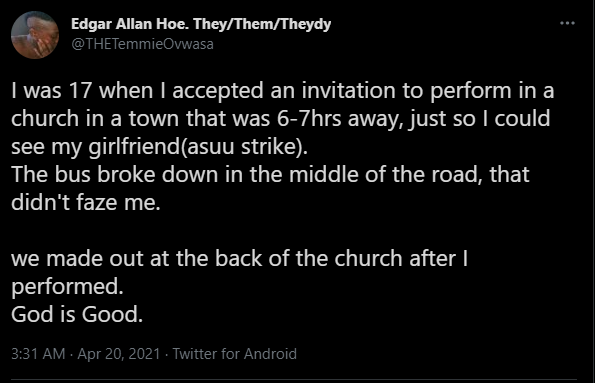Click the They/Them/Theydy part of the name
Screen dimensions: 595x383
262,24
